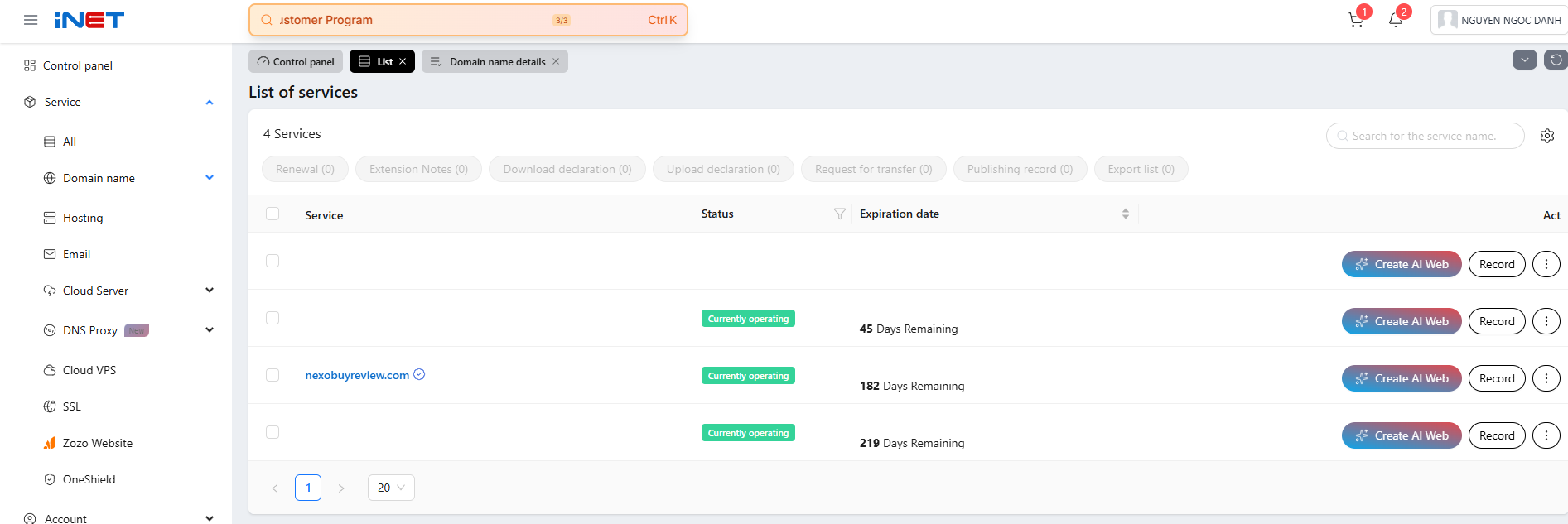The width and height of the screenshot is (1568, 524).
Task: Select checkbox for 219 Days Remaining row
Action: click(273, 432)
